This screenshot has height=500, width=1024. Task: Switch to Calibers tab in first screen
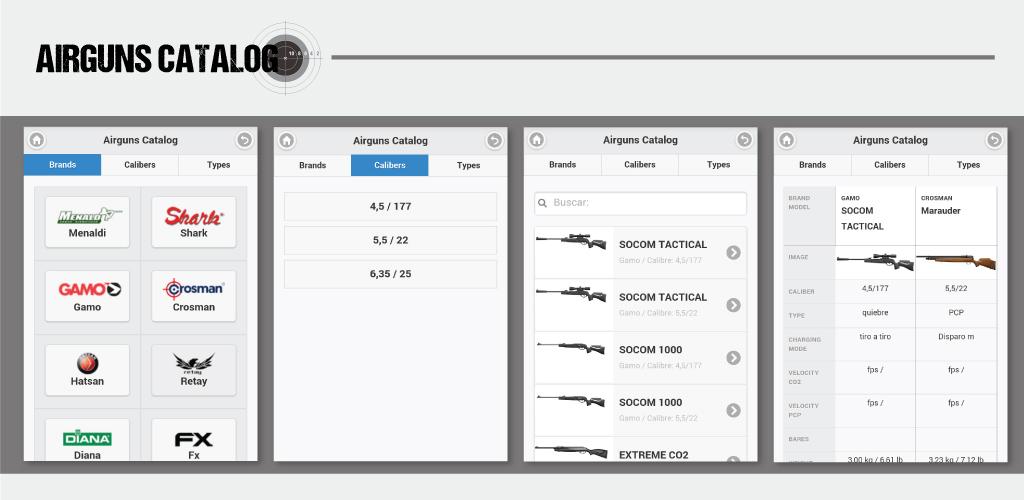coord(140,164)
